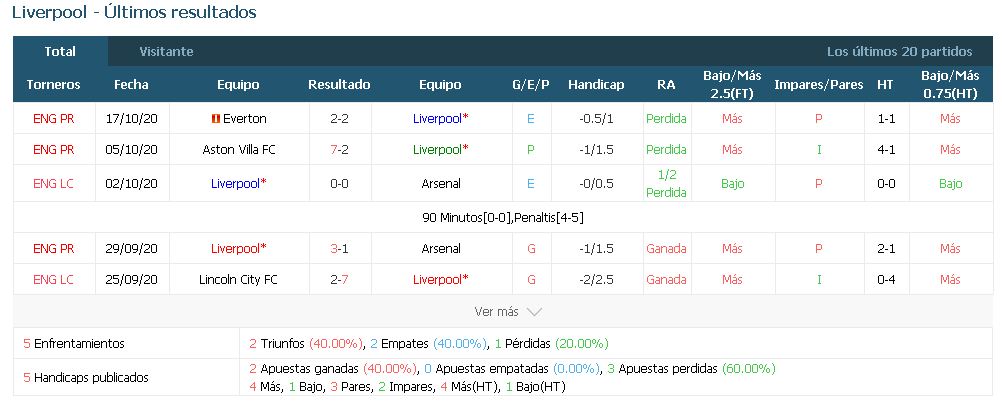Open the 2-7 Lincoln City result
The image size is (1002, 410).
click(x=339, y=280)
